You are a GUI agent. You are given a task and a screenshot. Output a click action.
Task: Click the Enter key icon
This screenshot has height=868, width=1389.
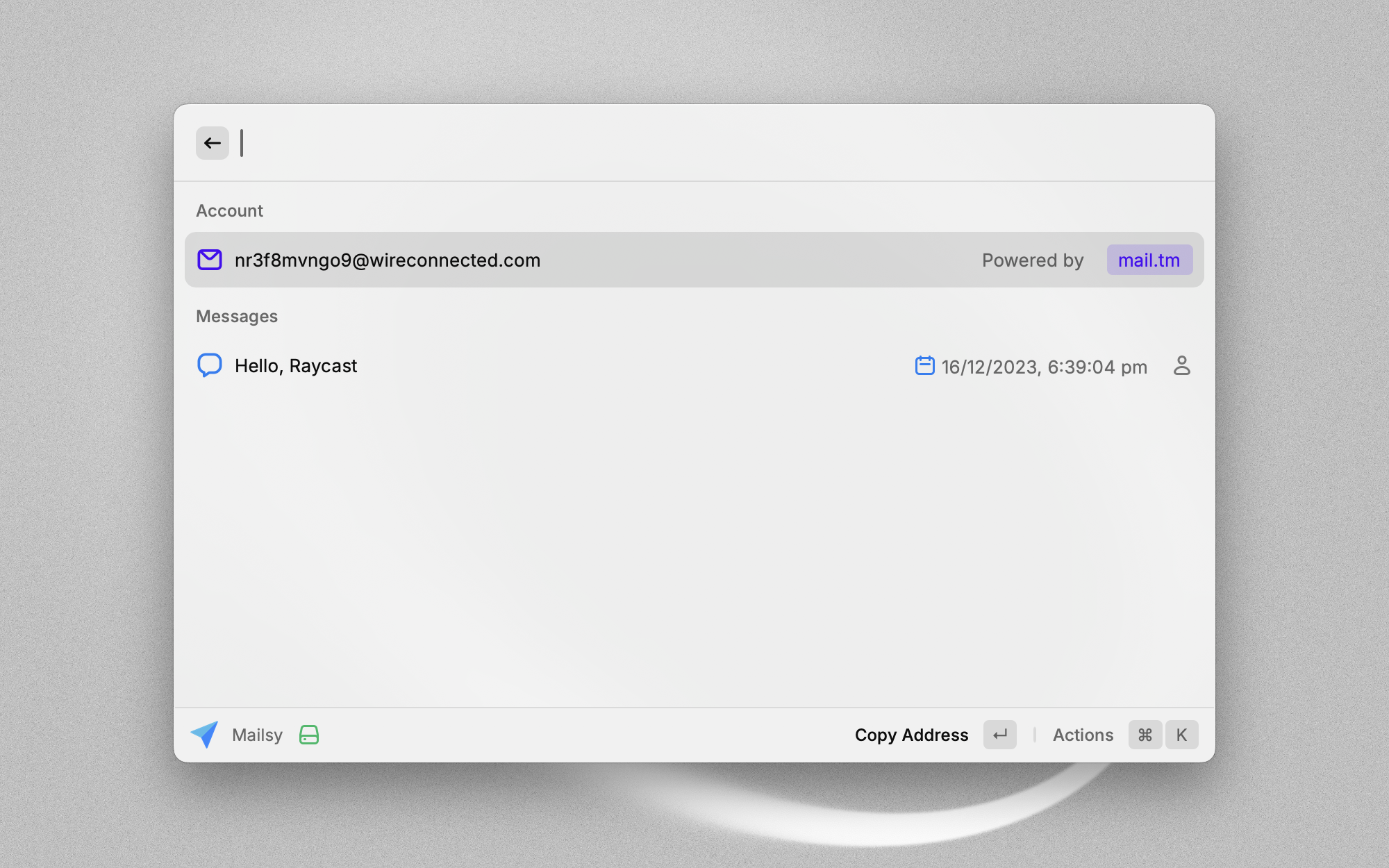tap(999, 735)
